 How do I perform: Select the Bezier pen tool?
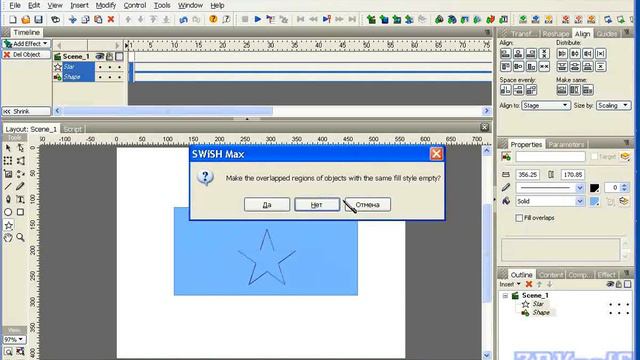(8, 200)
